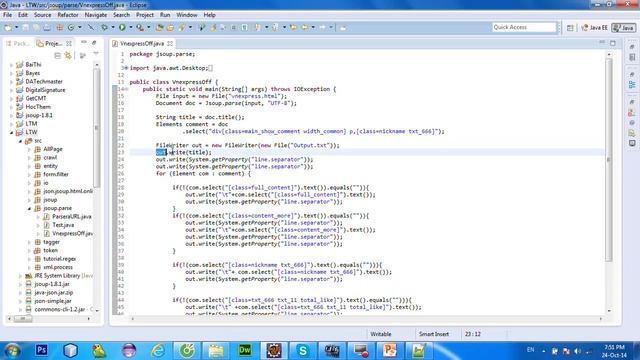640x360 pixels.
Task: Switch to Java EE perspective
Action: point(594,28)
